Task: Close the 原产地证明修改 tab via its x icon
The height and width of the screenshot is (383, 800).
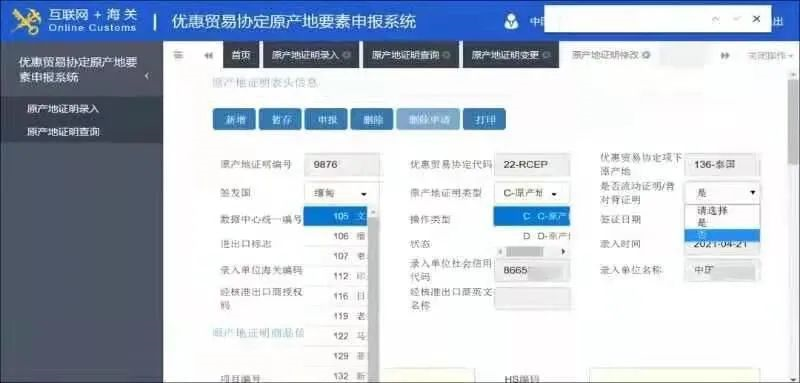Action: tap(646, 55)
